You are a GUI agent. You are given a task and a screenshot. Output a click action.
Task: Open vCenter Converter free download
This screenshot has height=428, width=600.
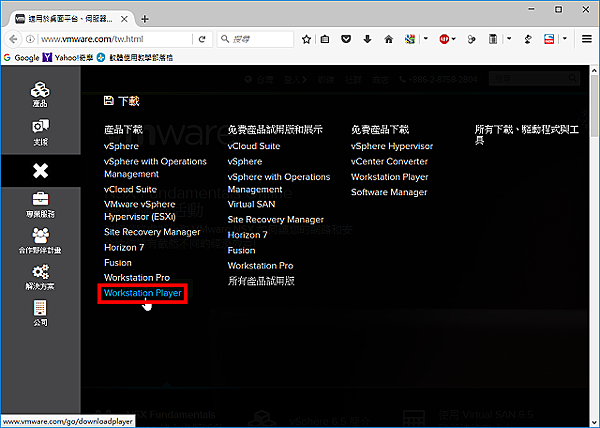(389, 161)
